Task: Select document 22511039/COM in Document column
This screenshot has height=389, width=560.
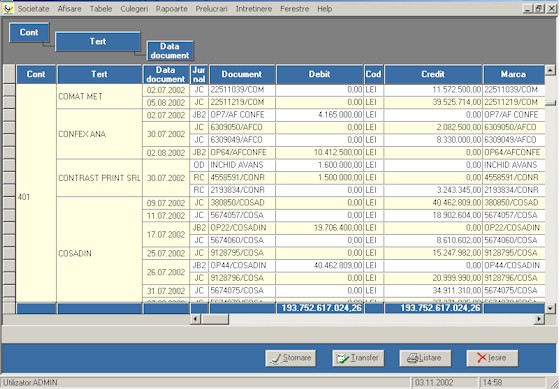Action: (242, 90)
